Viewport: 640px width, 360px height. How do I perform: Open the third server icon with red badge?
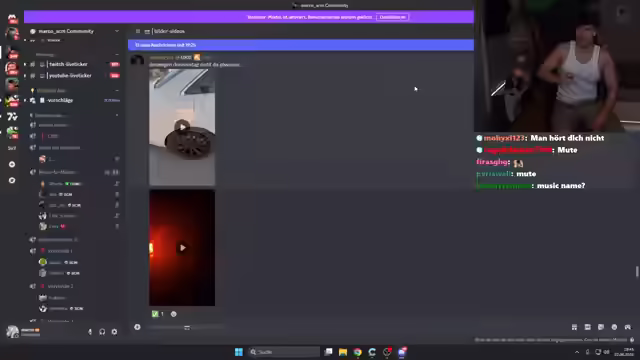pyautogui.click(x=12, y=52)
